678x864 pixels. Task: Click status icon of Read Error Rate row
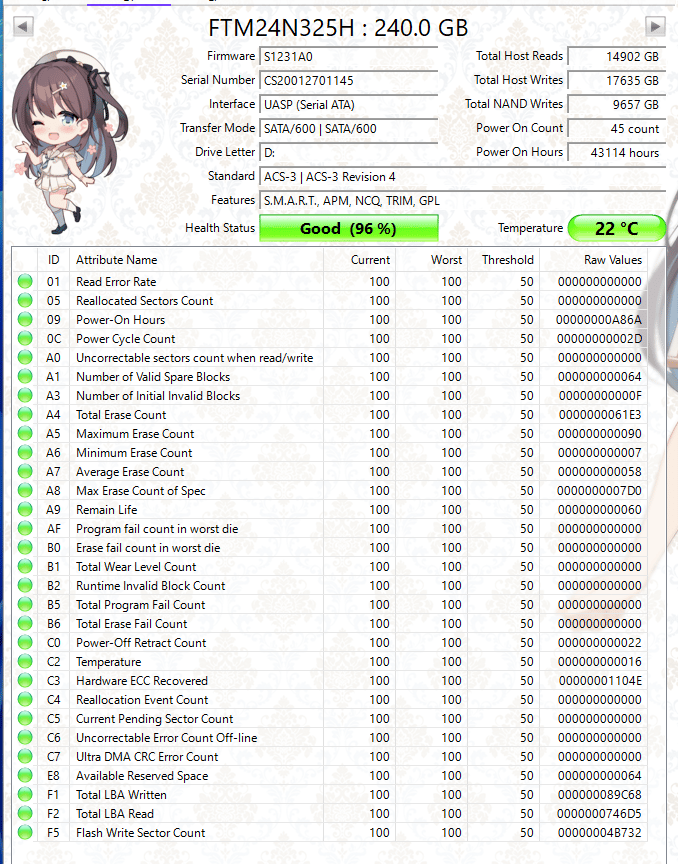coord(25,282)
